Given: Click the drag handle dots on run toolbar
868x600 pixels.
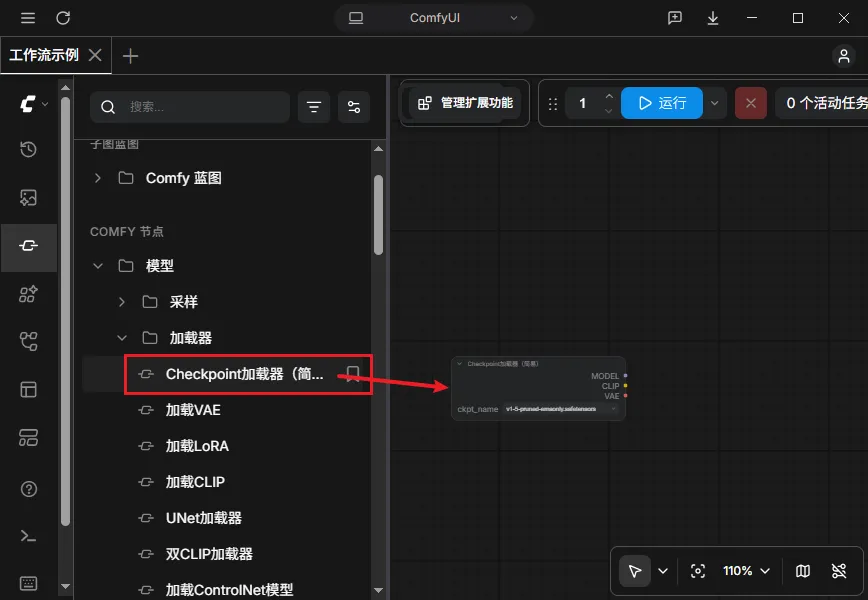Looking at the screenshot, I should pyautogui.click(x=552, y=104).
